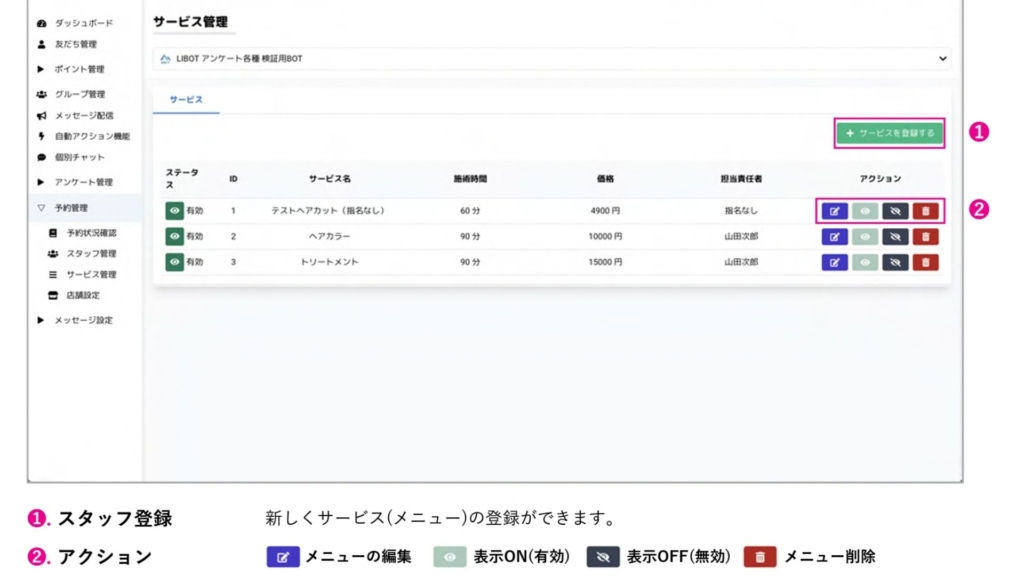The height and width of the screenshot is (576, 1024).
Task: Go to 店舗設定 in the sidebar
Action: pos(82,295)
